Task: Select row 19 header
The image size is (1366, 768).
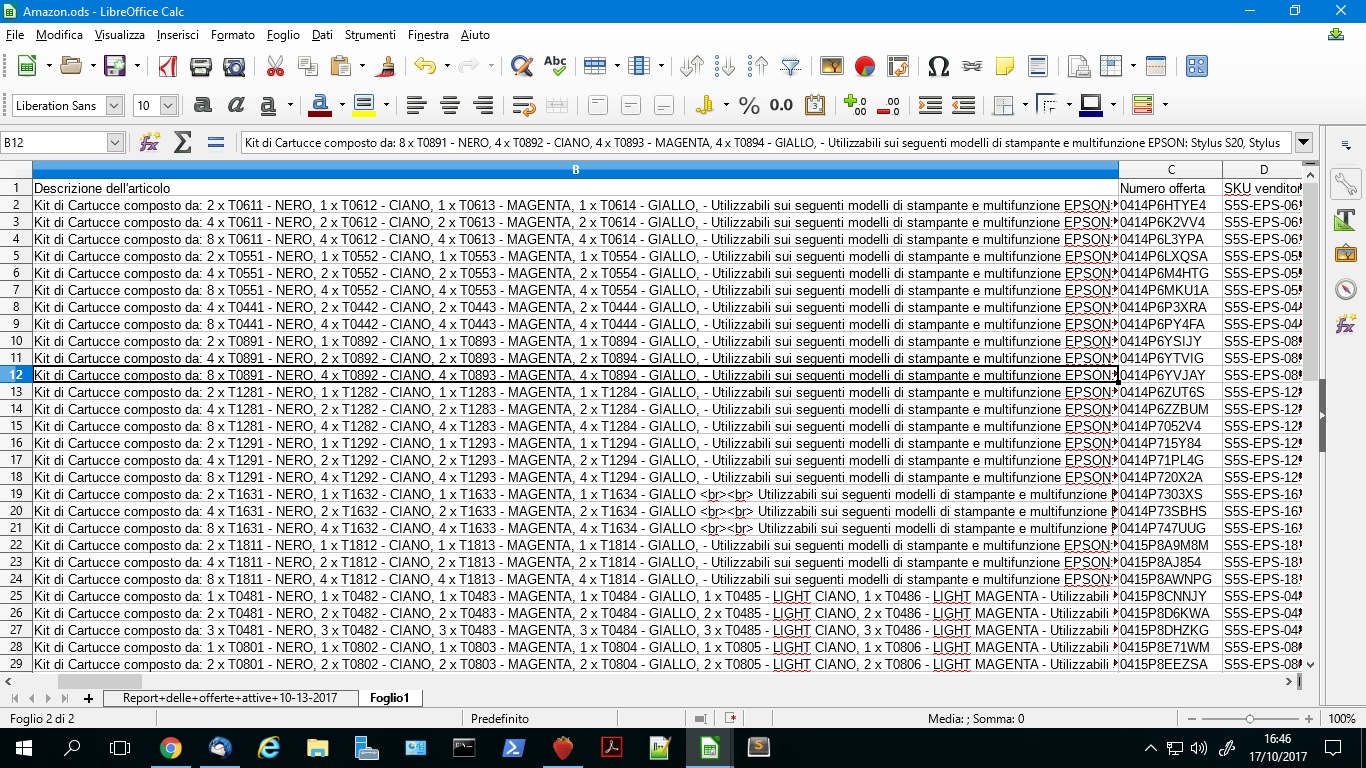Action: 16,494
